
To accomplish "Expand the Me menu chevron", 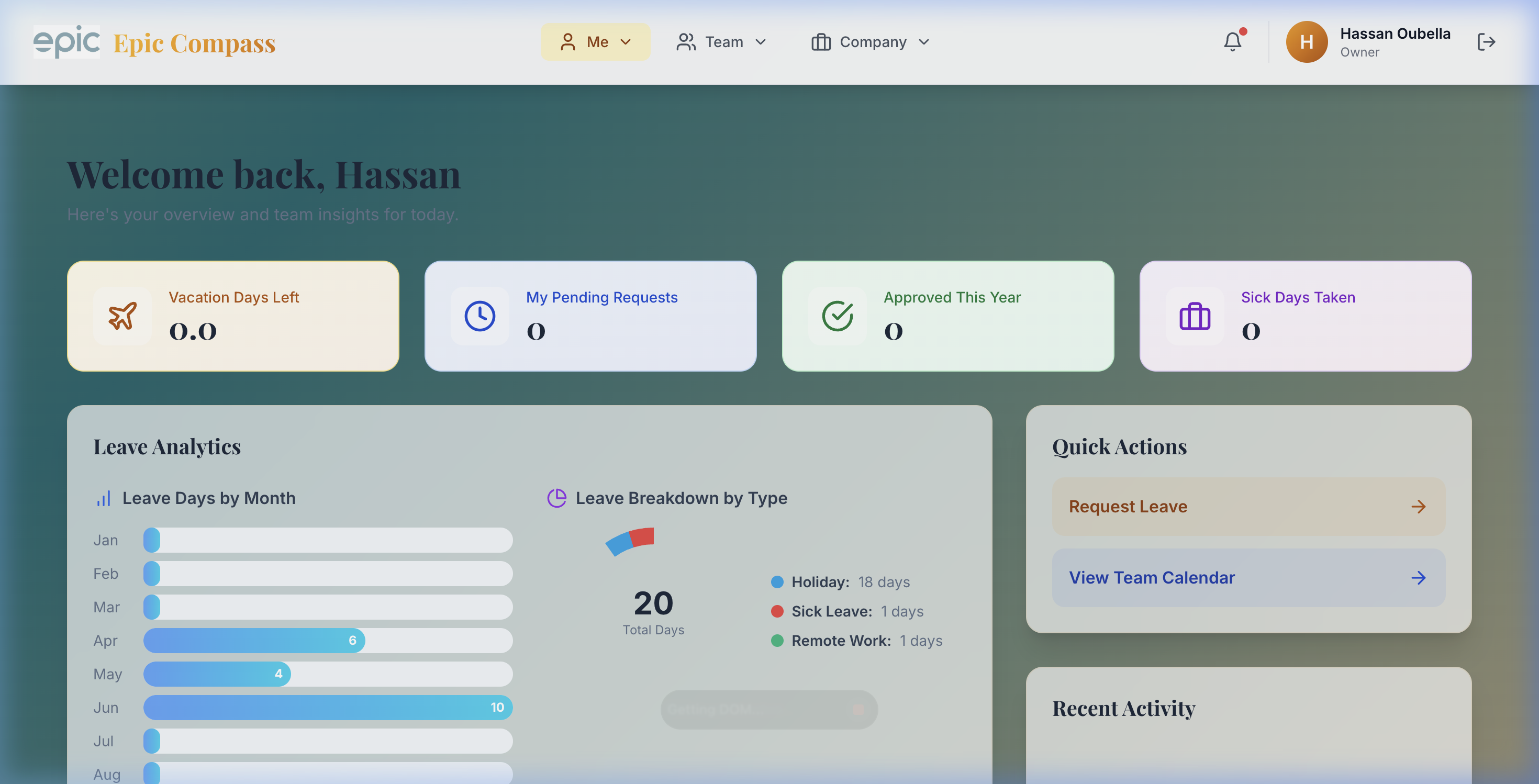I will coord(626,42).
